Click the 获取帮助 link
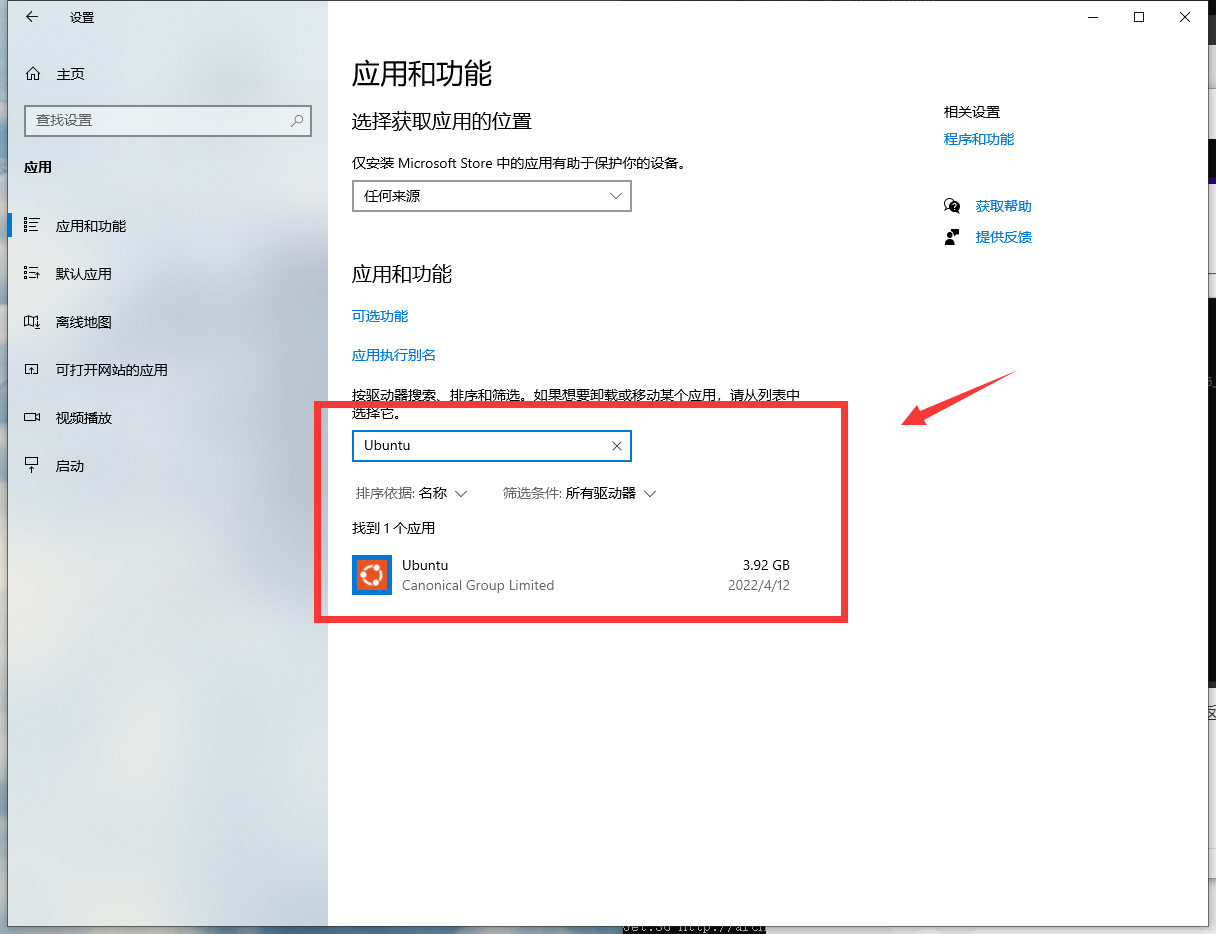This screenshot has height=934, width=1216. [1004, 206]
